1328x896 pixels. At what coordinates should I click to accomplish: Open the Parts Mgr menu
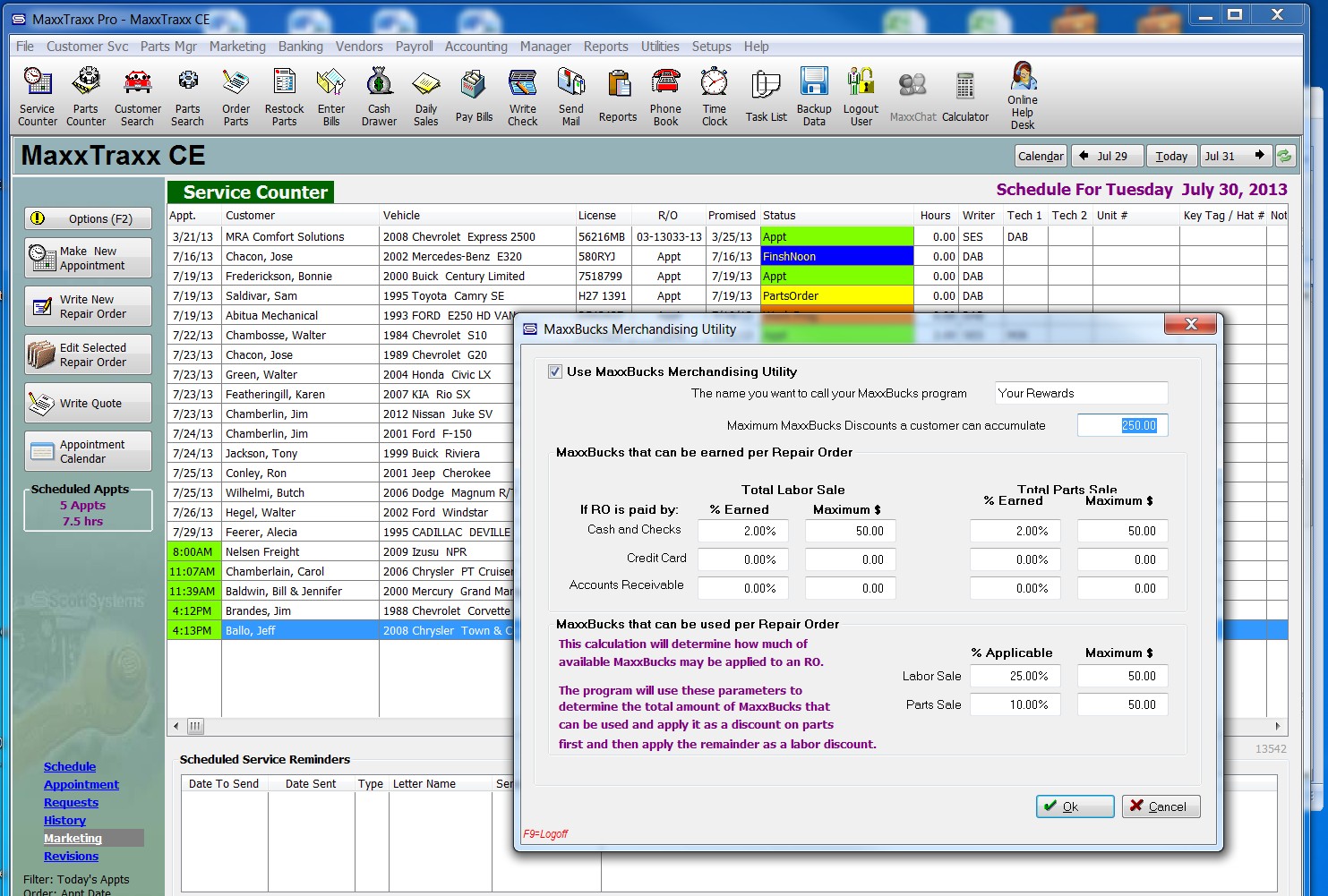coord(168,47)
